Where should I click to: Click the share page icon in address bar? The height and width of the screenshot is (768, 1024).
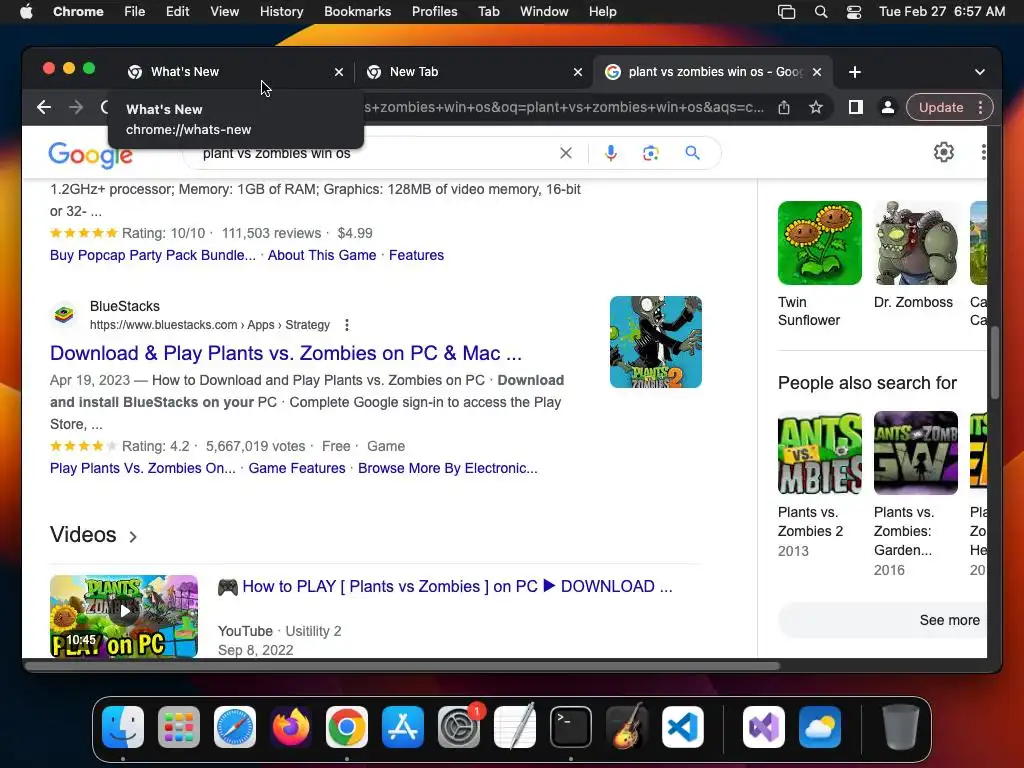(x=784, y=107)
